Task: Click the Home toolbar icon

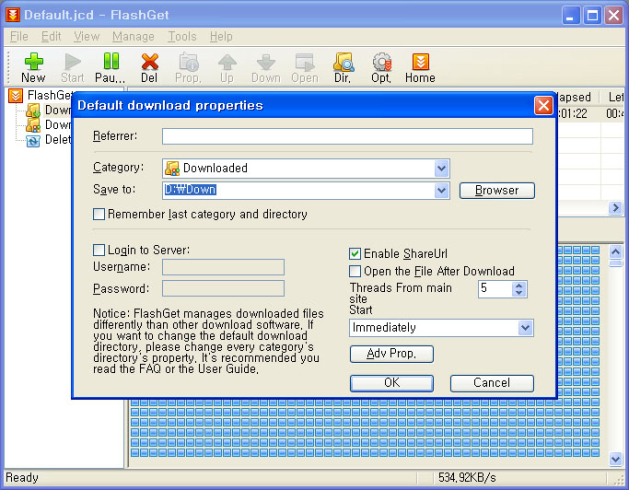Action: tap(420, 67)
